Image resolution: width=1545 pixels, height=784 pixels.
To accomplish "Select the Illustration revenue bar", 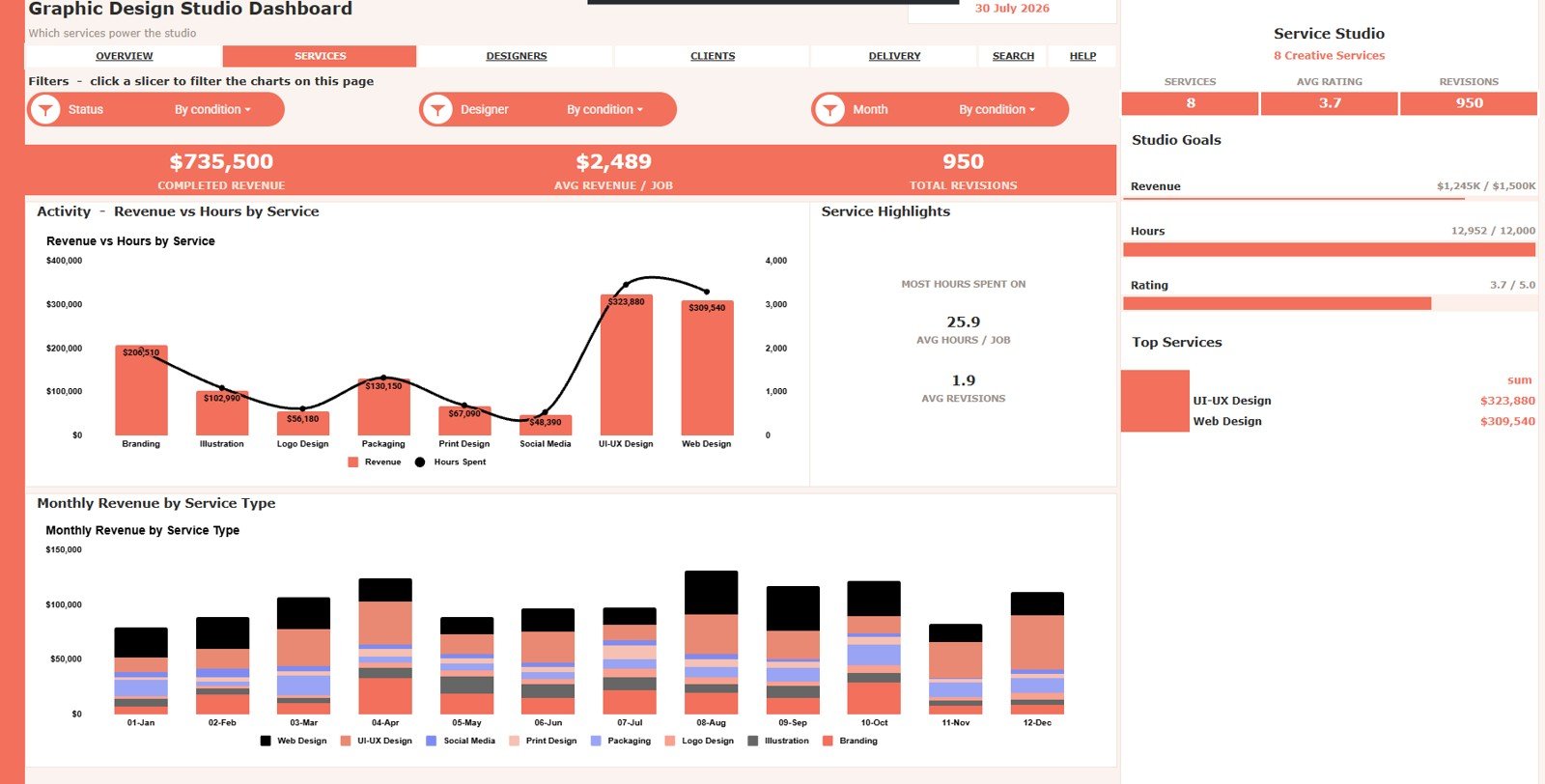I will pyautogui.click(x=222, y=413).
